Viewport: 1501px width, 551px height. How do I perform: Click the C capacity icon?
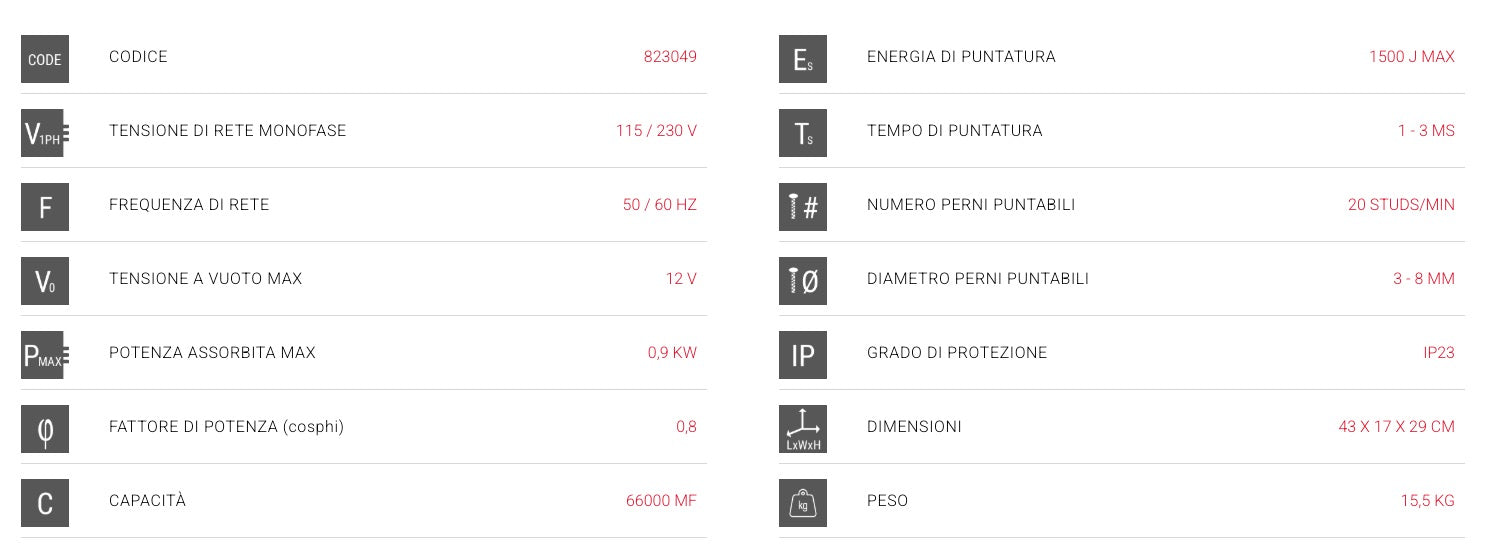45,503
